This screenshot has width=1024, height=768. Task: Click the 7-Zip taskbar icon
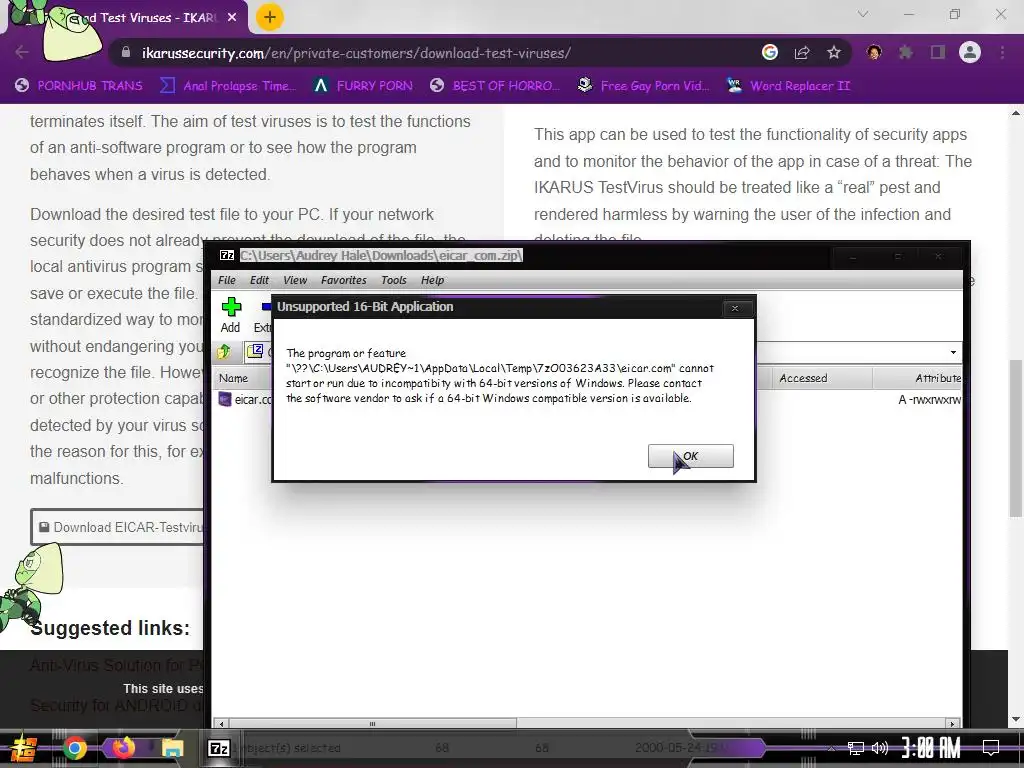(218, 748)
